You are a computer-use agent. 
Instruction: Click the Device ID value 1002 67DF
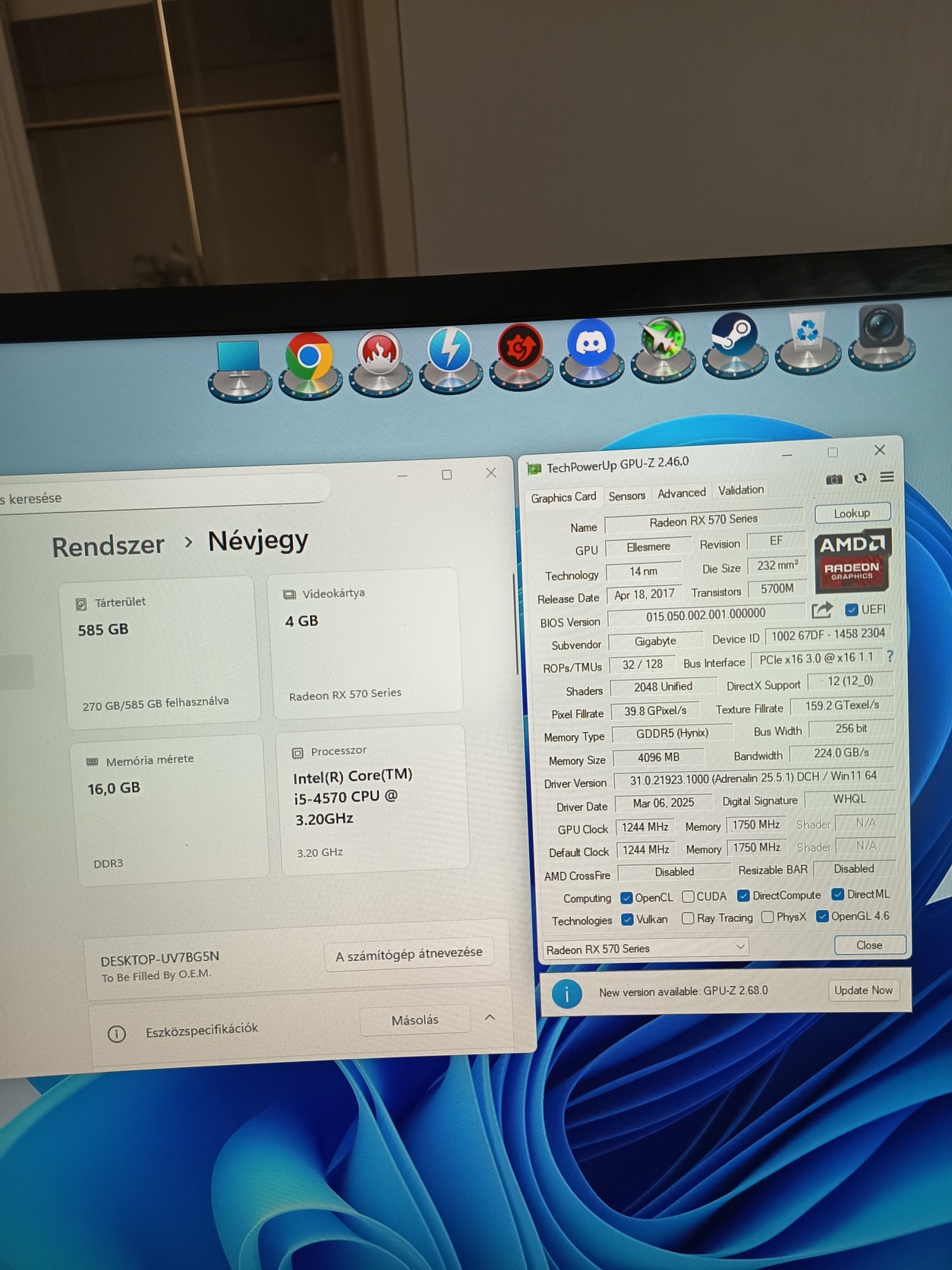coord(828,634)
